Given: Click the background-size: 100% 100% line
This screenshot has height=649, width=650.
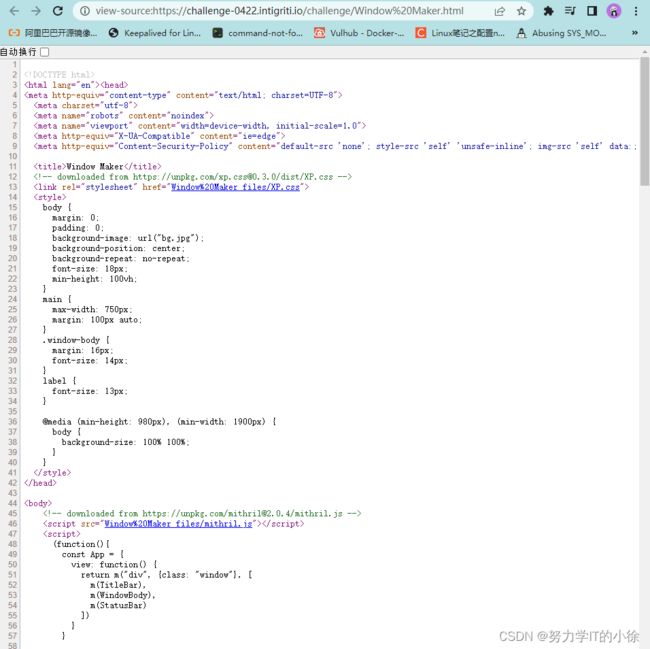Looking at the screenshot, I should 125,442.
